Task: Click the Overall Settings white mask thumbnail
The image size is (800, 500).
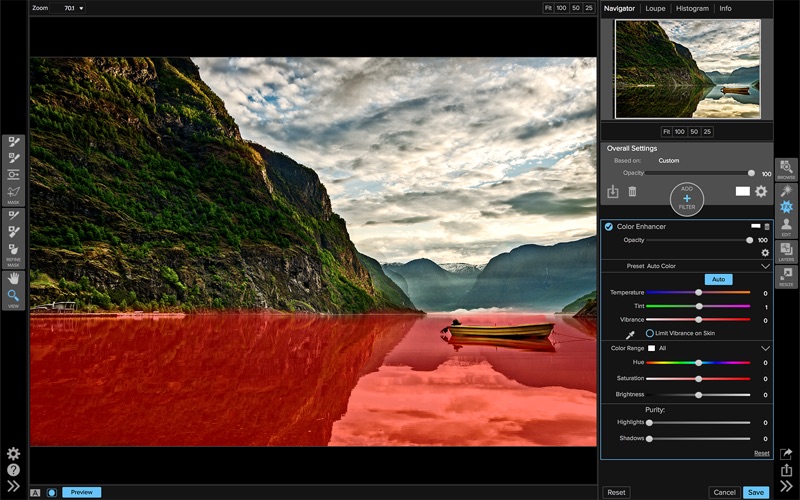Action: point(742,191)
